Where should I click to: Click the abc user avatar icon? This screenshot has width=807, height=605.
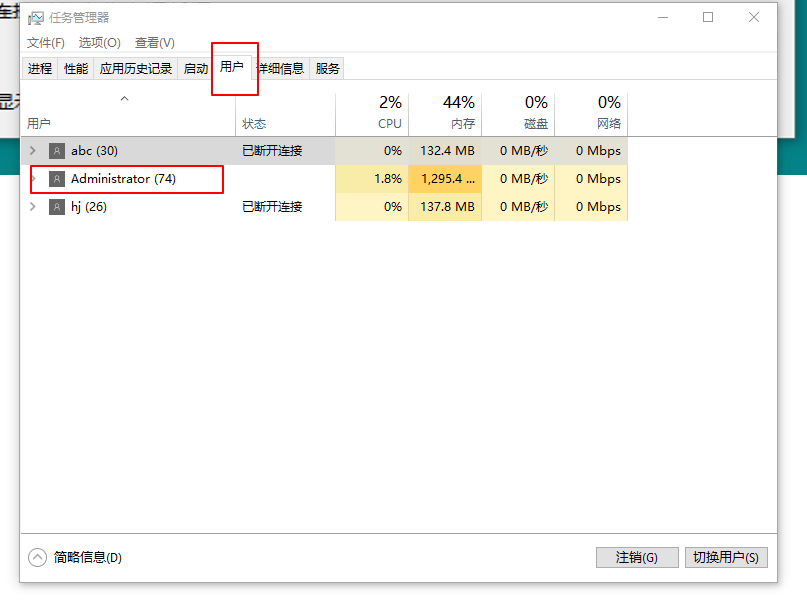(57, 151)
